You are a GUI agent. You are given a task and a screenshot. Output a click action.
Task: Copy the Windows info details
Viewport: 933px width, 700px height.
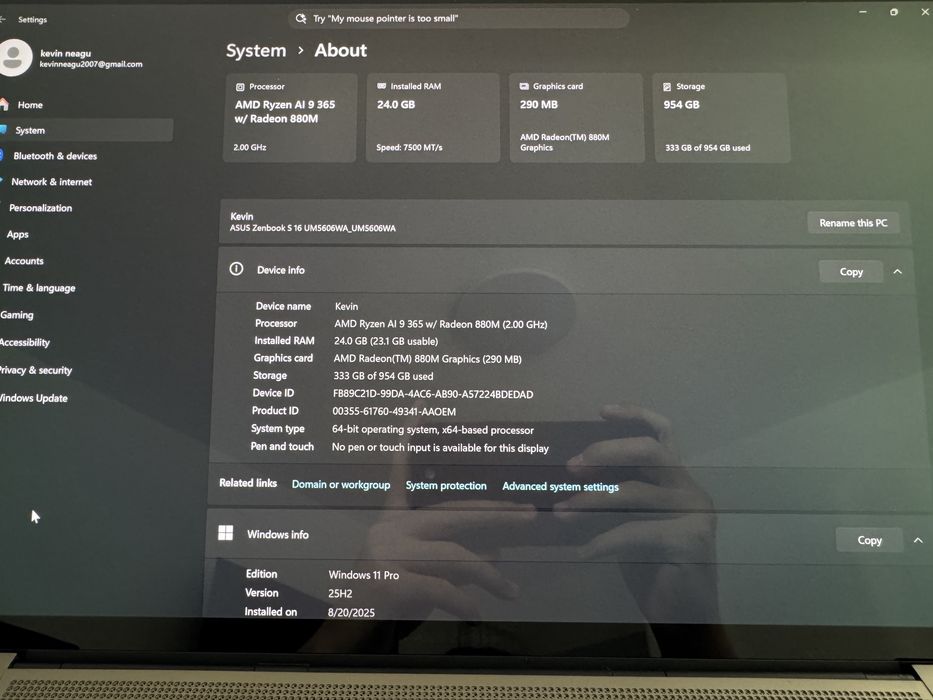coord(869,540)
